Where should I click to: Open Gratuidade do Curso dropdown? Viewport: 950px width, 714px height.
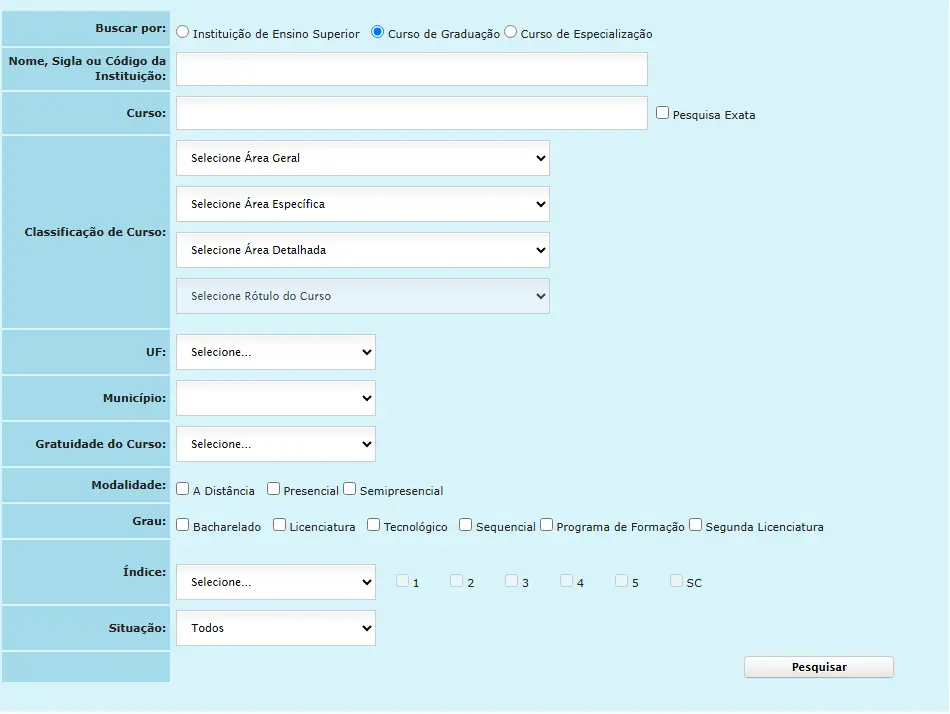[276, 444]
